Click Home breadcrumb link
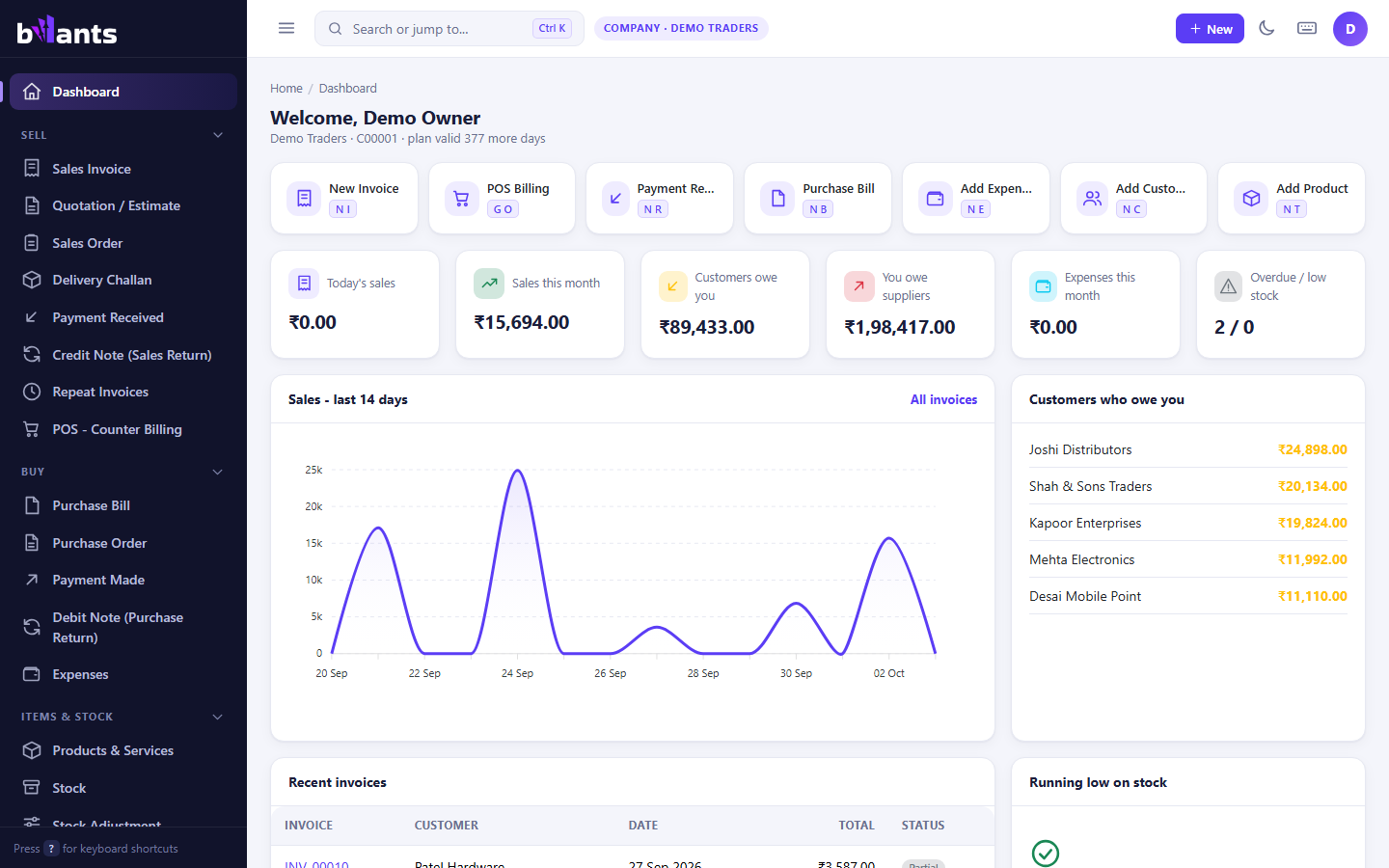 (286, 88)
